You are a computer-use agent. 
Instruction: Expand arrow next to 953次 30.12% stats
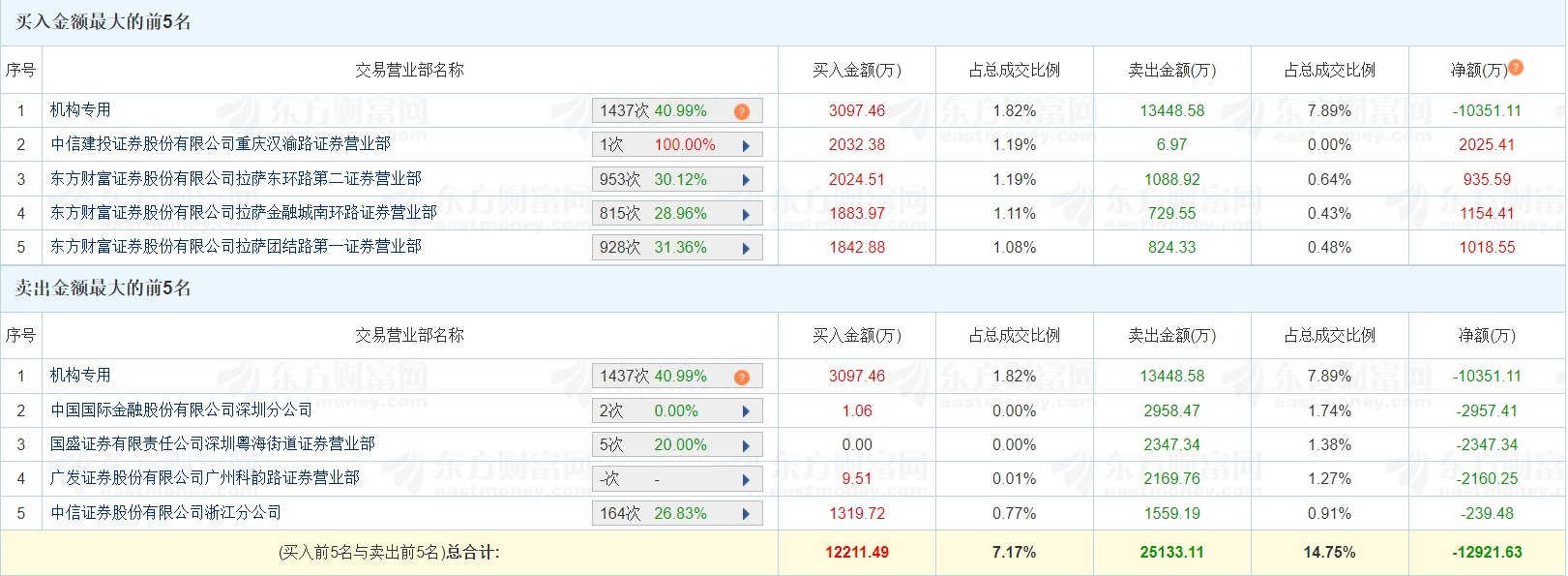point(746,180)
